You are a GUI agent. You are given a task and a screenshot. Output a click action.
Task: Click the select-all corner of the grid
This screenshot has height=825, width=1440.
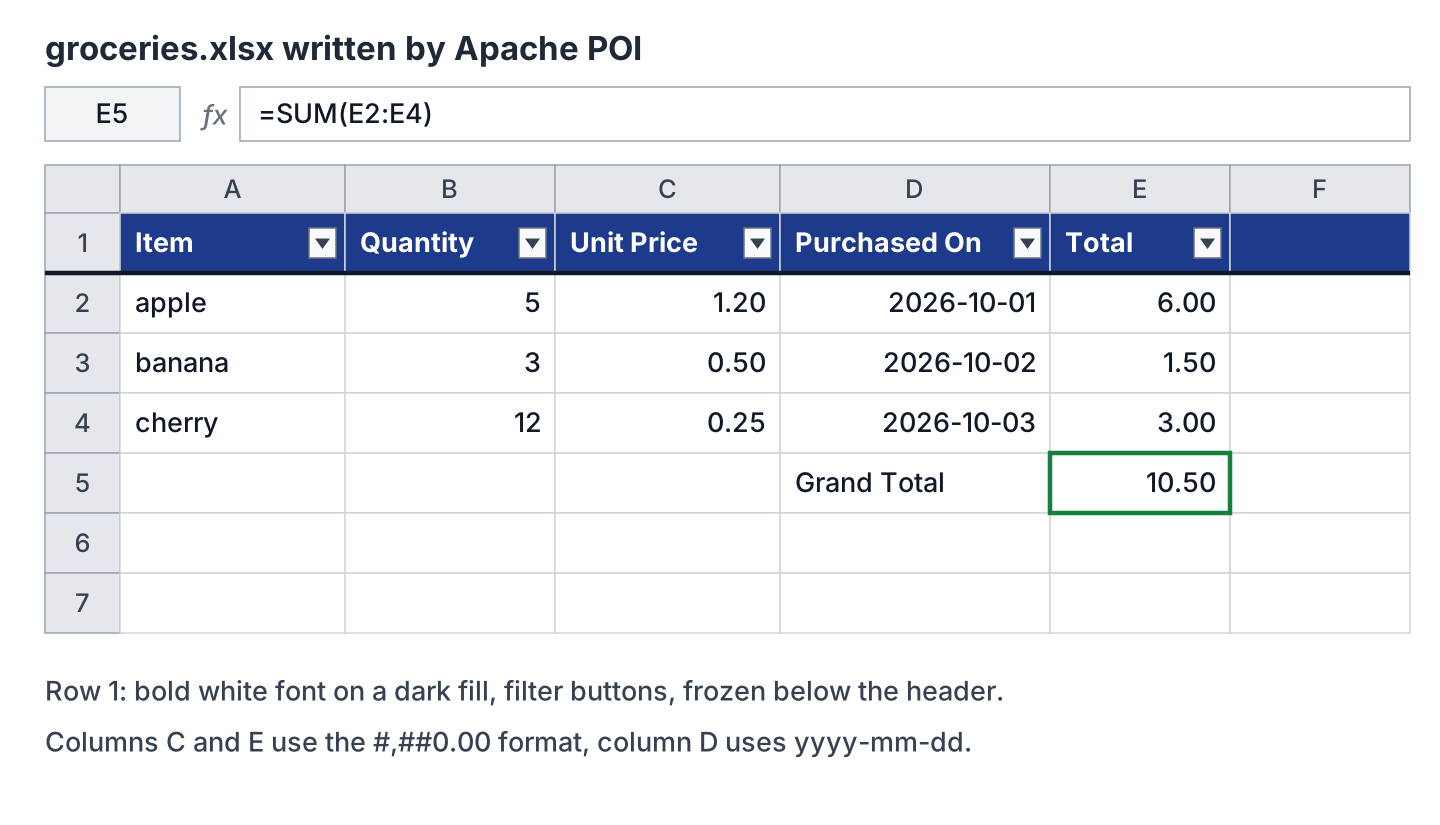pyautogui.click(x=82, y=189)
